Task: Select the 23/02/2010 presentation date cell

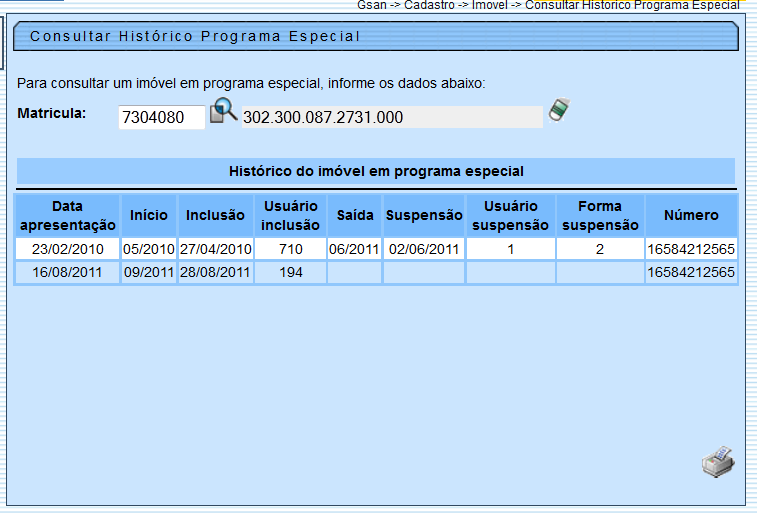Action: pos(68,249)
